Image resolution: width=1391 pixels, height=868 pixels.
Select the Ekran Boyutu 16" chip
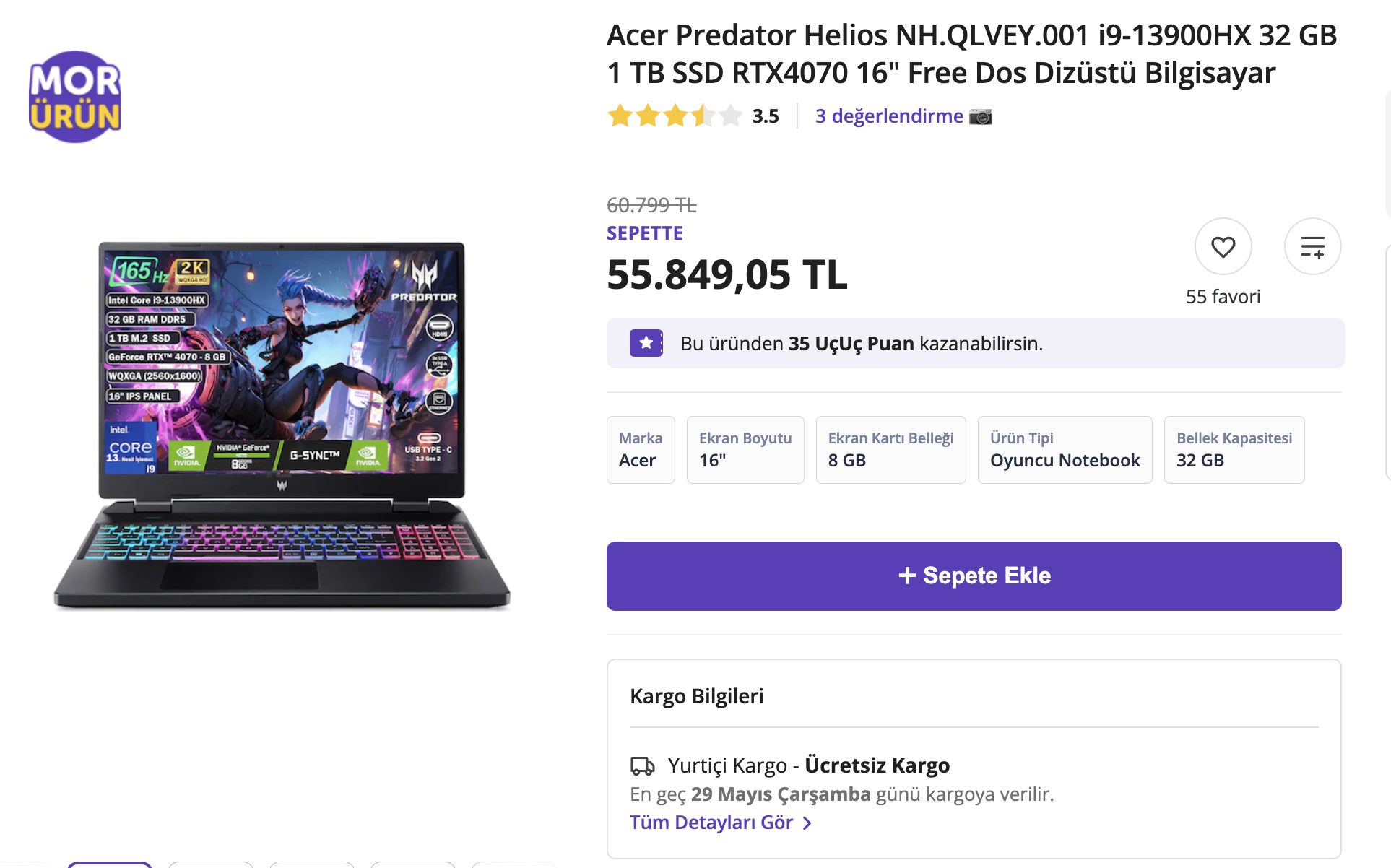click(745, 449)
